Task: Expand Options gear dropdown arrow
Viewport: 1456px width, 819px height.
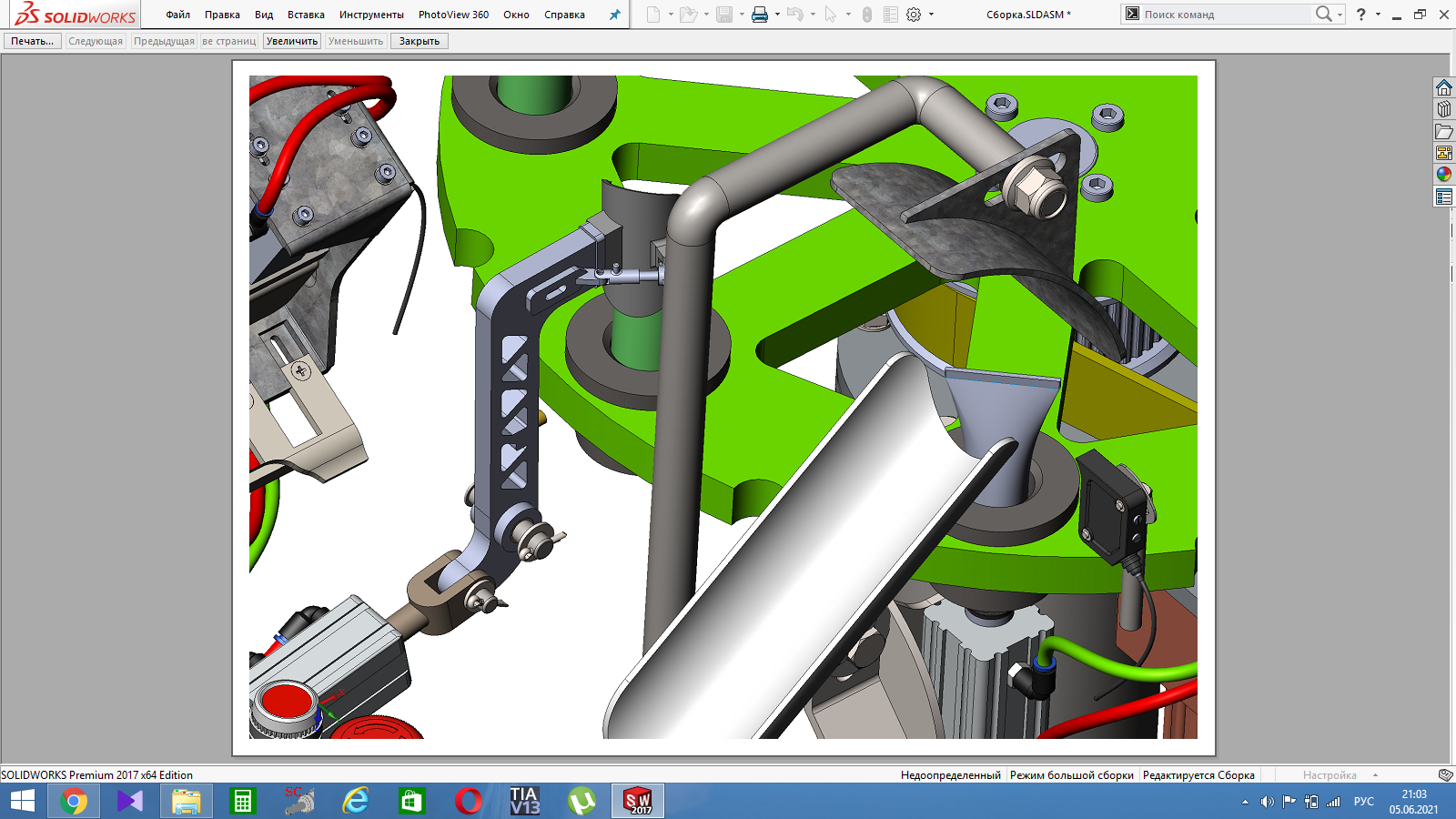Action: tap(931, 15)
